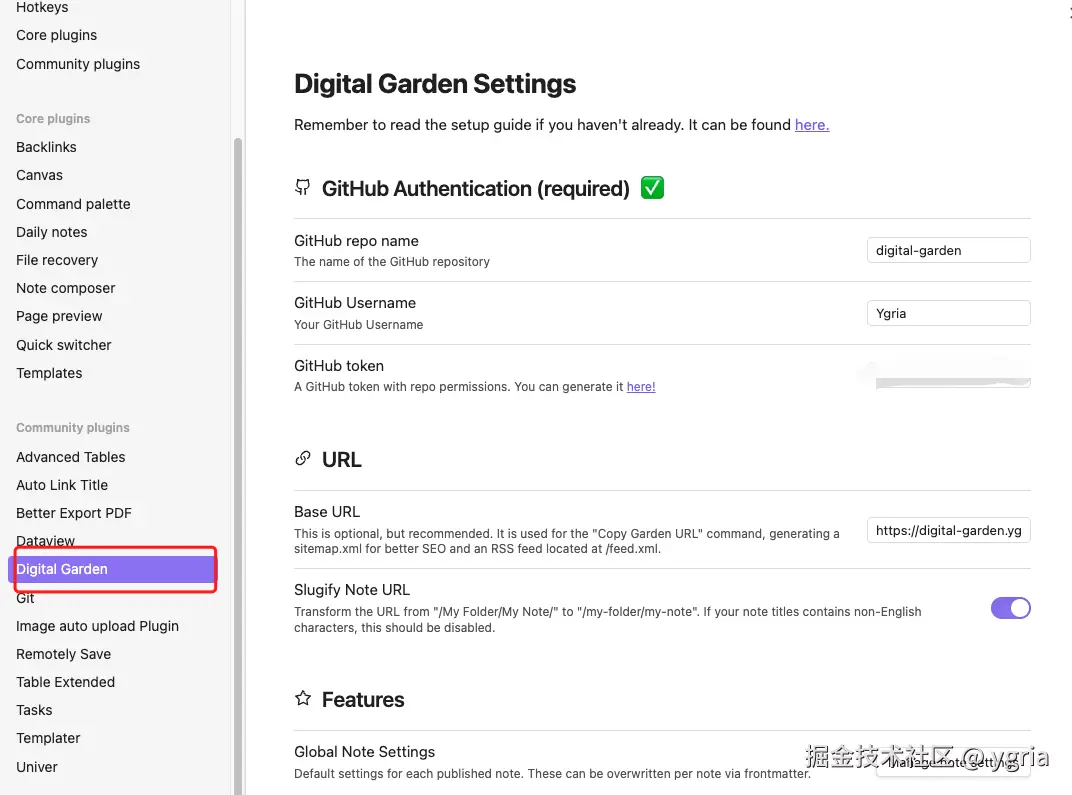The image size is (1072, 795).
Task: Go to the Remotely Save settings
Action: point(63,654)
